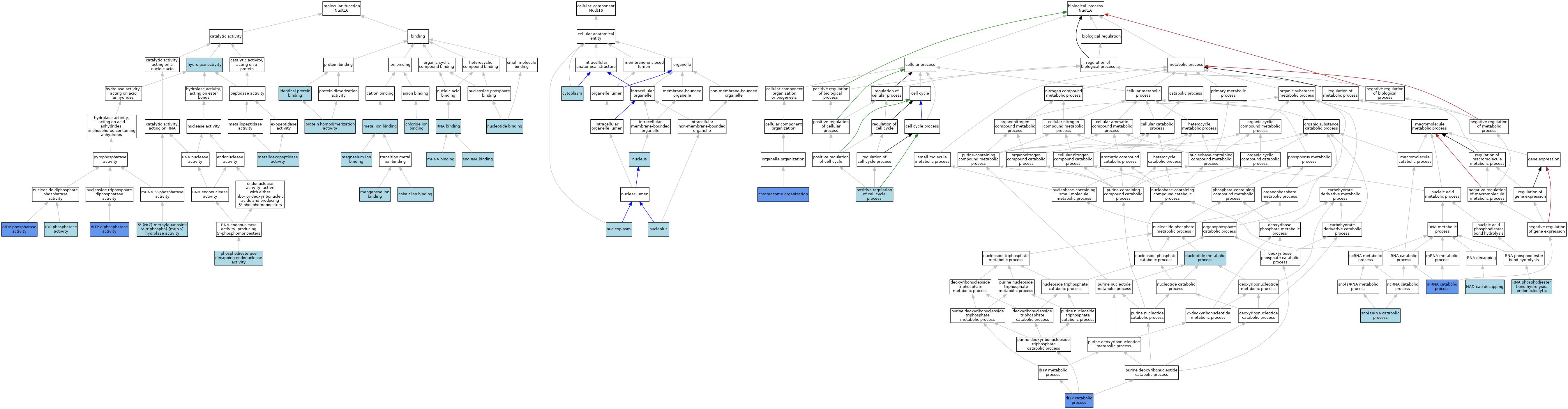
Task: Select the peptidase activity node
Action: pos(247,93)
